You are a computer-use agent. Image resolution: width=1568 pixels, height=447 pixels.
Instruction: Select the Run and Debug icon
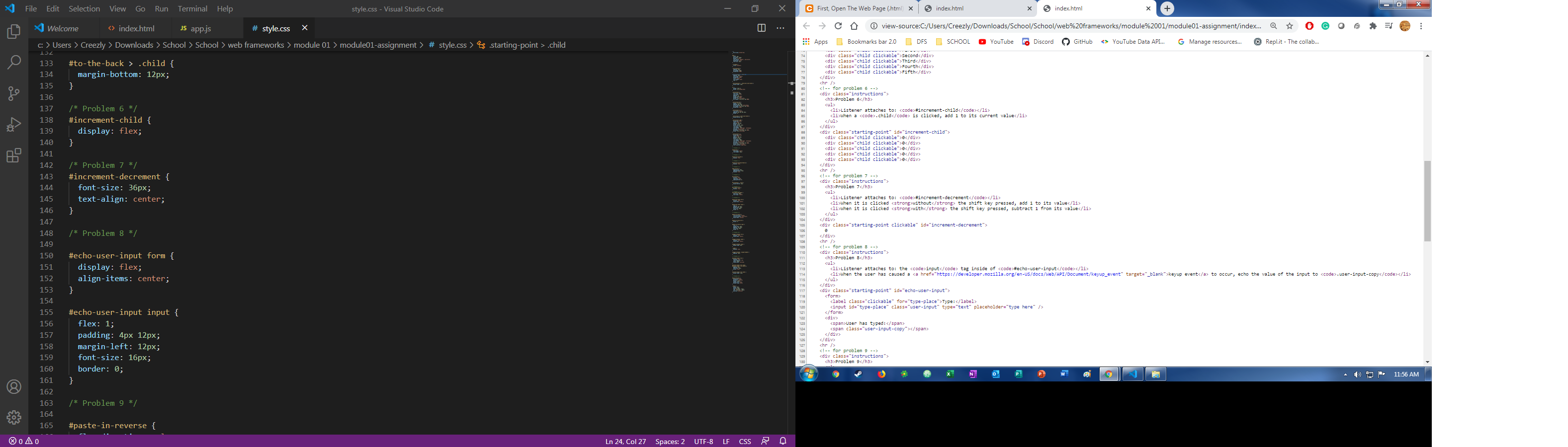tap(13, 124)
